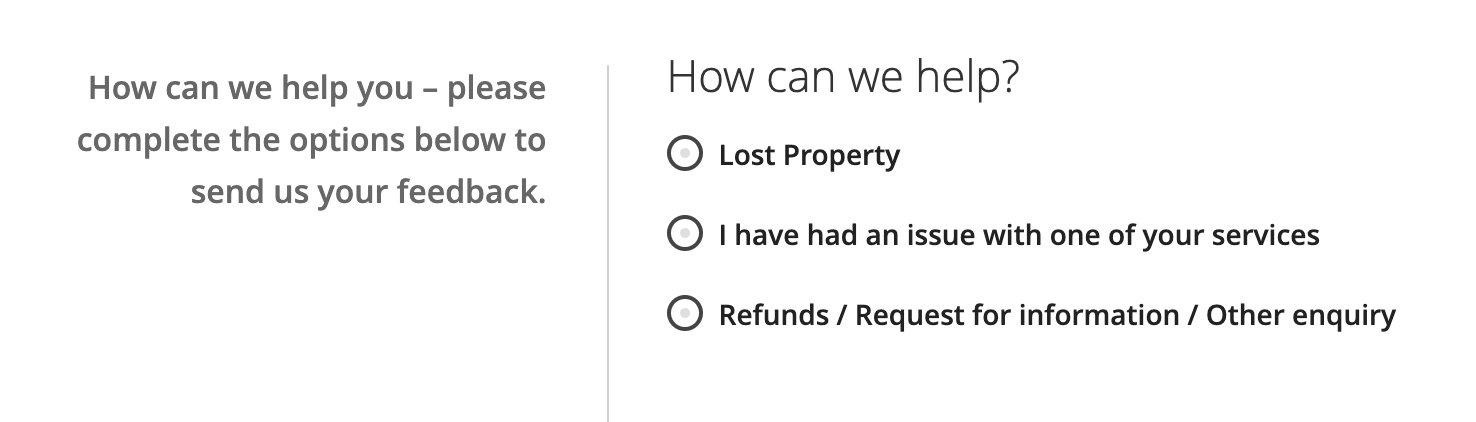1476x422 pixels.
Task: Click the "Lost Property" label text
Action: [809, 155]
